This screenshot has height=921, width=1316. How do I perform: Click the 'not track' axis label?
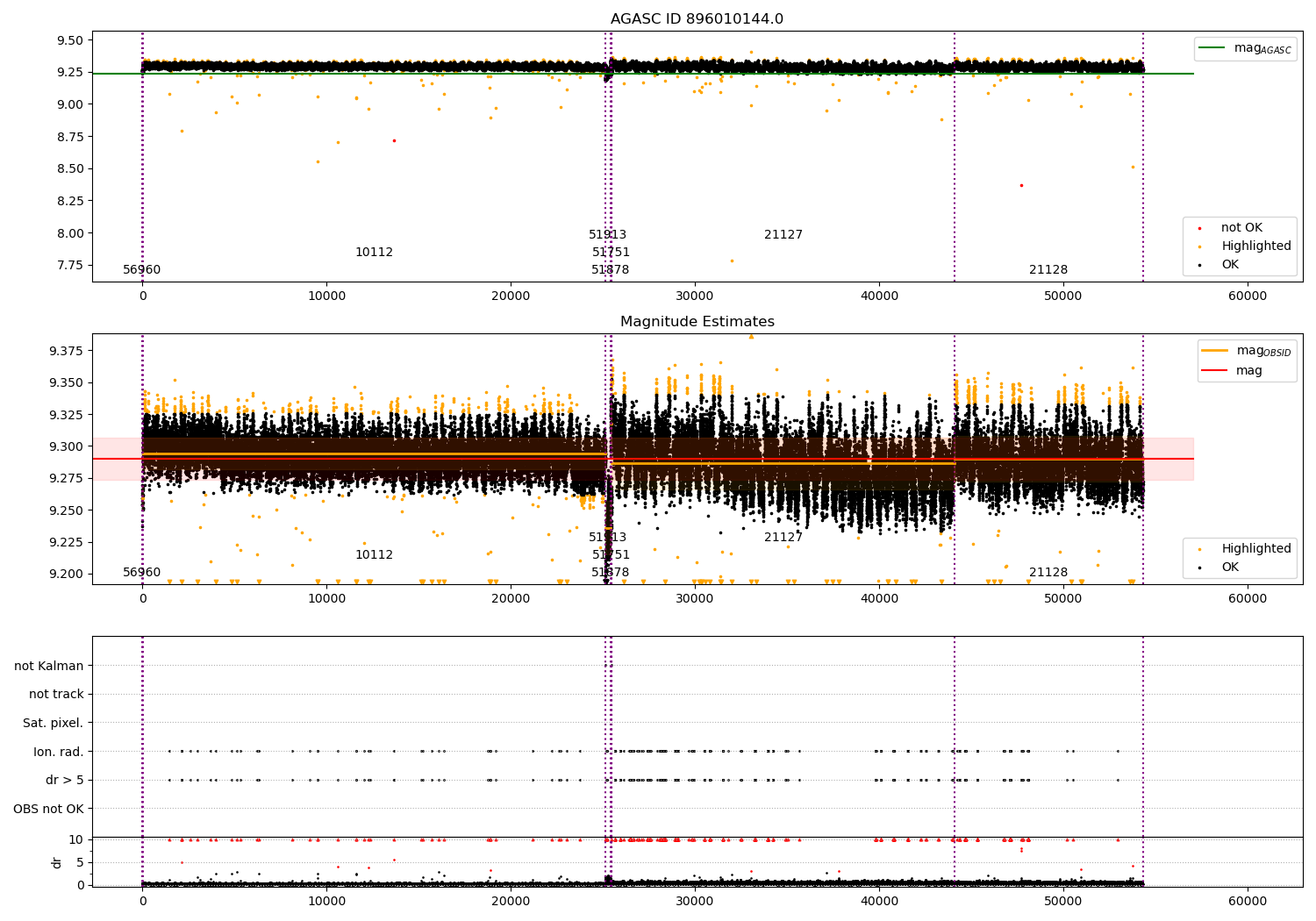point(56,695)
